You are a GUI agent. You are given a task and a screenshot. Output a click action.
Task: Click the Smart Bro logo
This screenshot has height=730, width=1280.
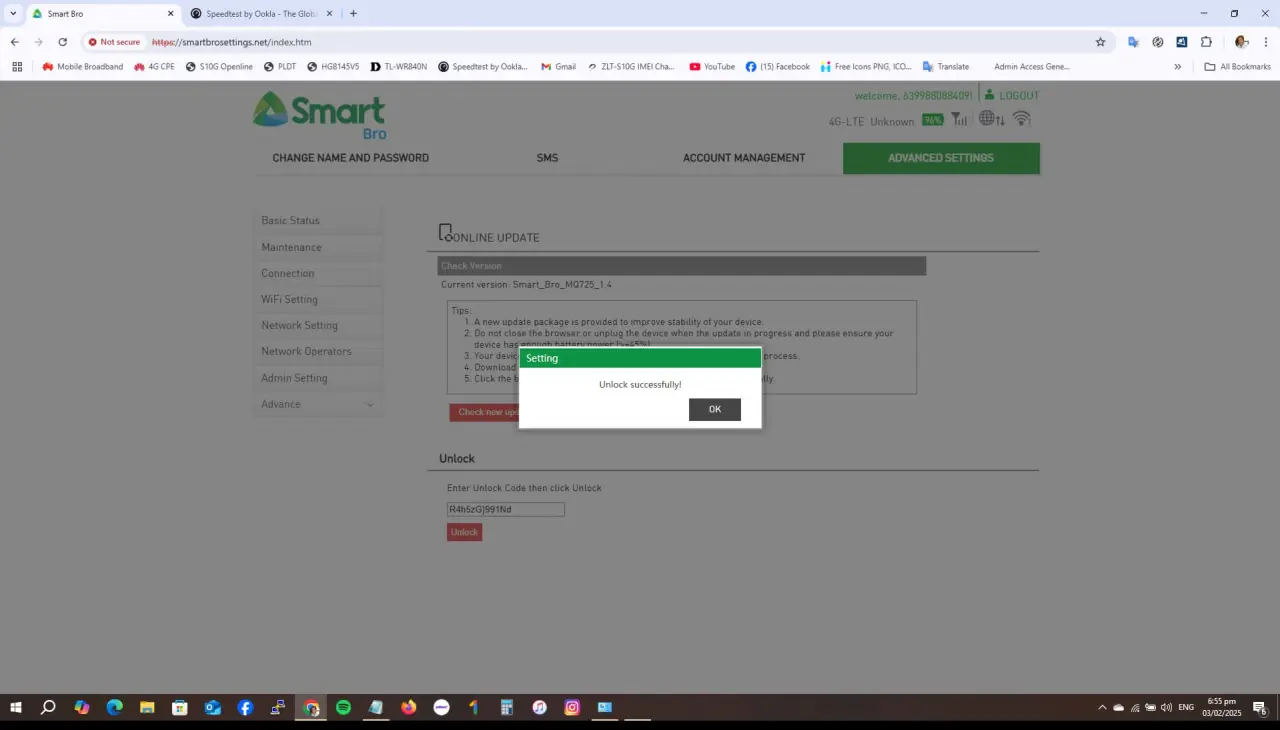point(319,115)
